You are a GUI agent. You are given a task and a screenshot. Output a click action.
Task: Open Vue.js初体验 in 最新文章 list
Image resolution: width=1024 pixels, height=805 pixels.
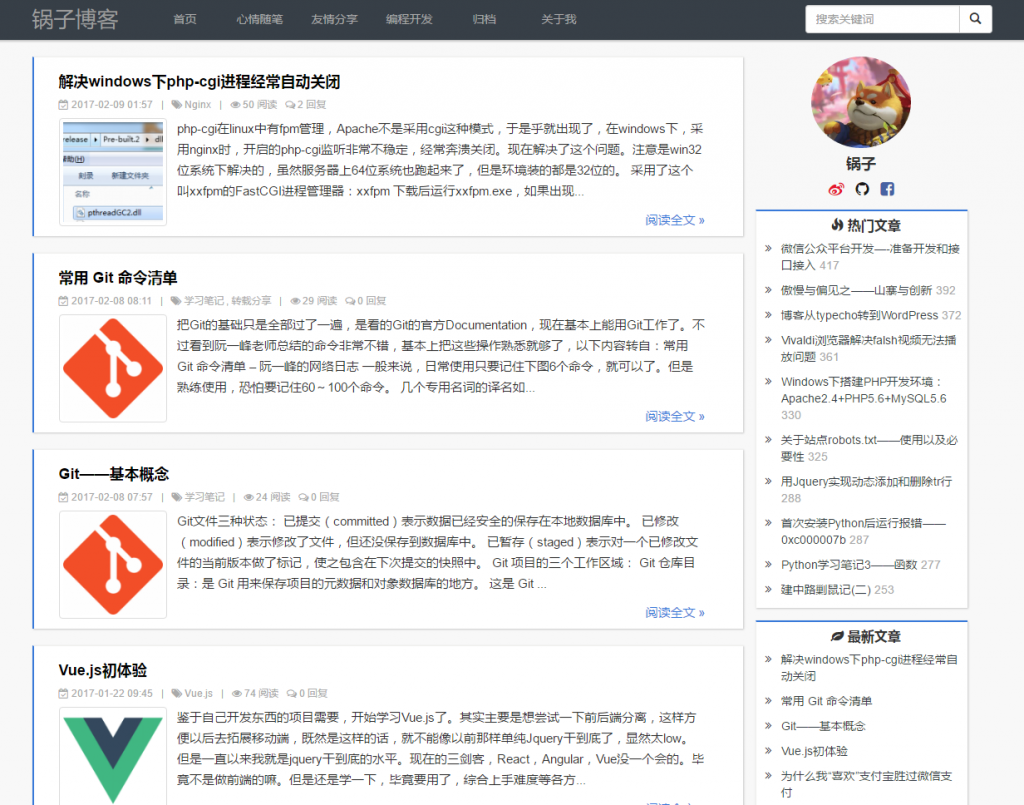814,751
